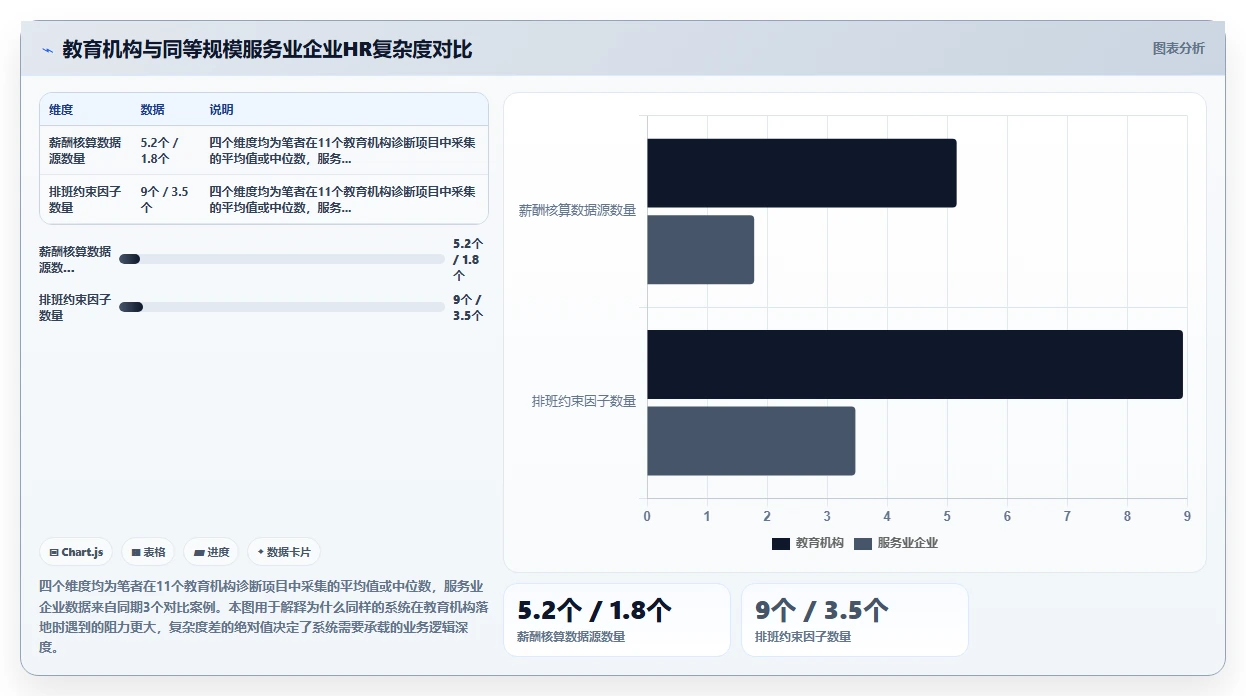
Task: Click progress value 9个 / 3.5个
Action: point(468,307)
